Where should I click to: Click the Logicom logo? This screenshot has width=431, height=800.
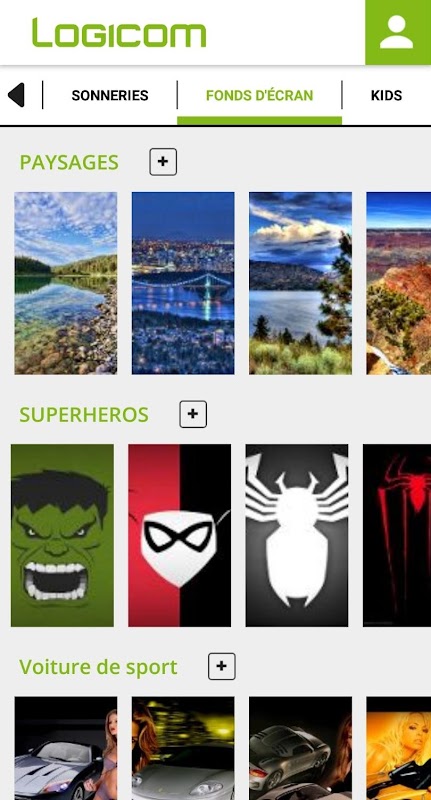click(x=119, y=33)
